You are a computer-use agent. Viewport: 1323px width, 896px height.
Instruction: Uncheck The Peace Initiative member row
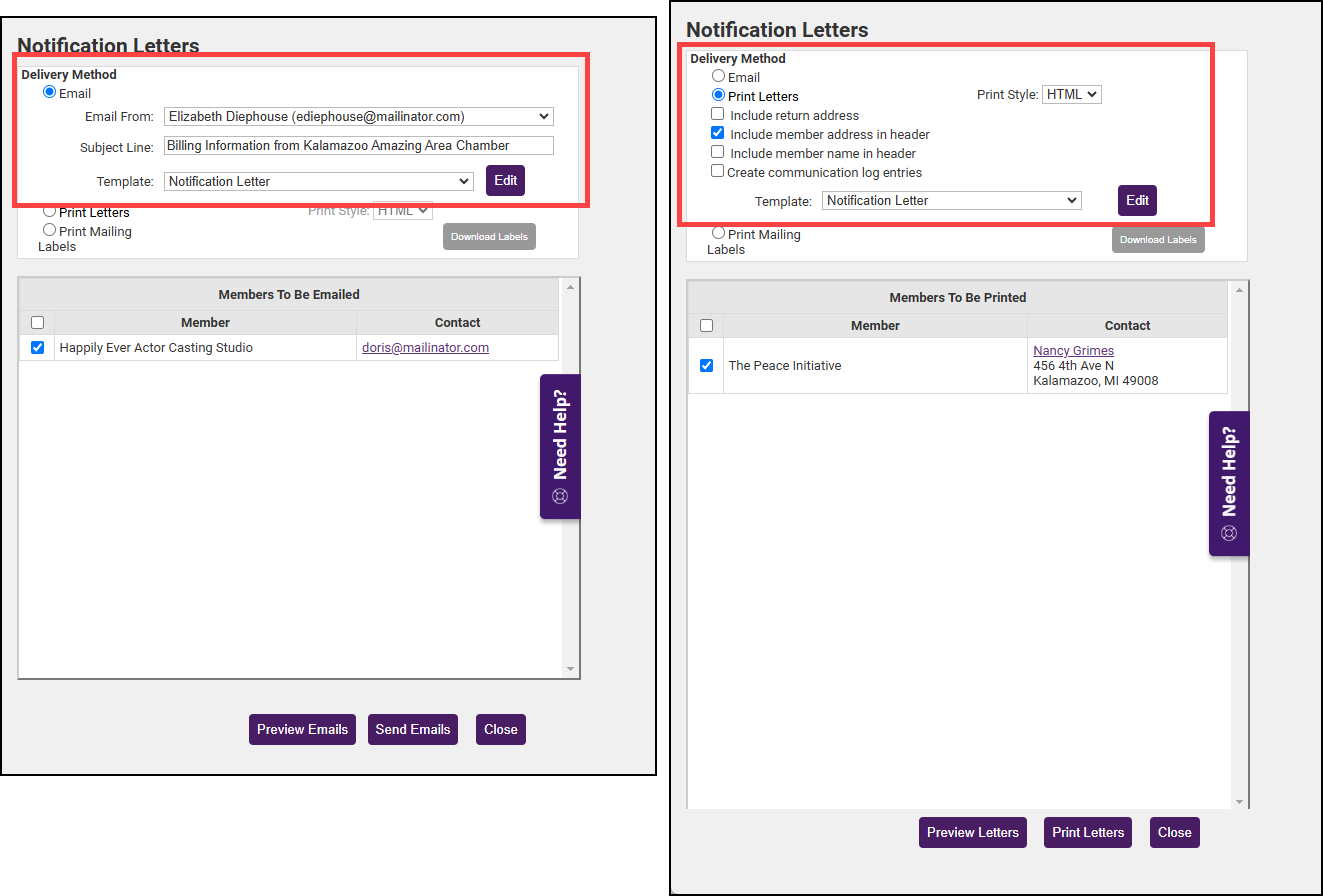tap(706, 366)
